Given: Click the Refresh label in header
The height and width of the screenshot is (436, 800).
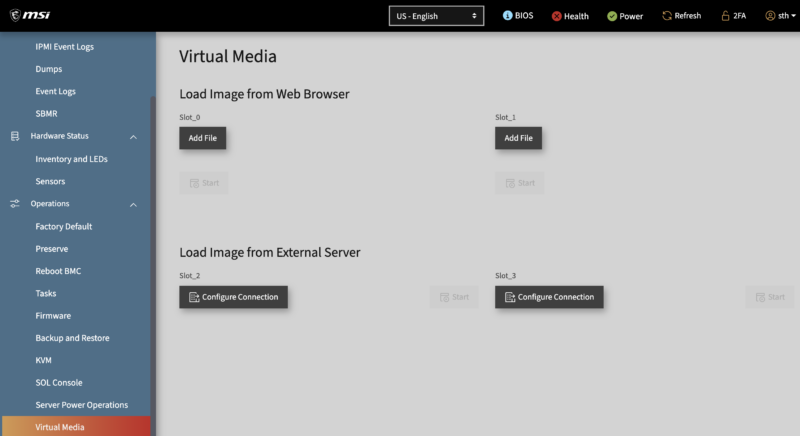Looking at the screenshot, I should [x=688, y=16].
